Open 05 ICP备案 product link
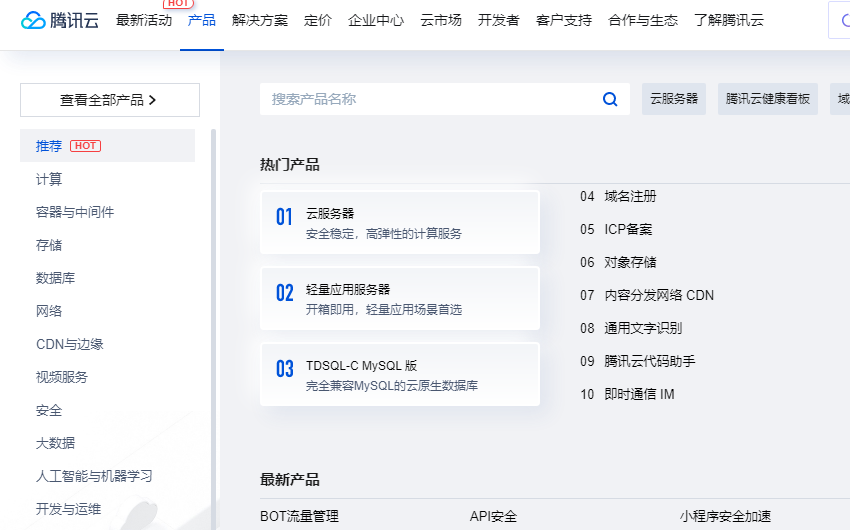The width and height of the screenshot is (850, 530). [x=616, y=229]
